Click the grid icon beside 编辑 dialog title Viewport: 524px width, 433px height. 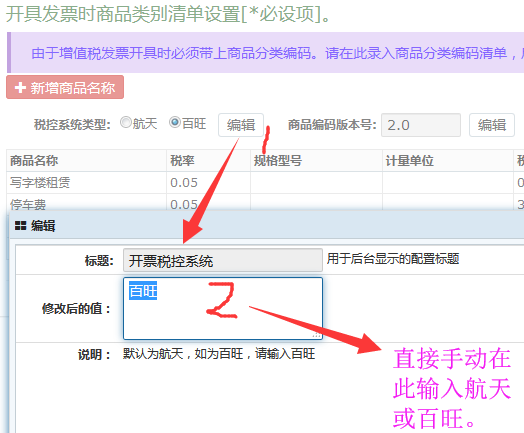[x=20, y=226]
